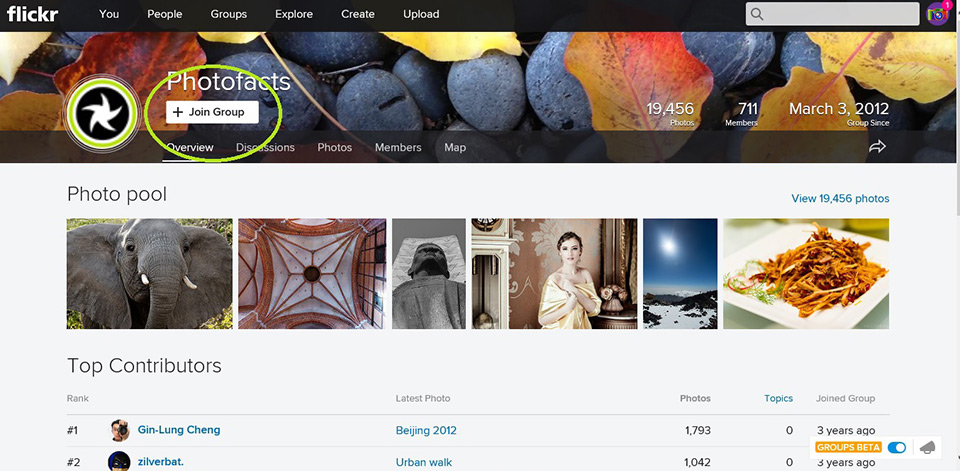Open zilverbat.'s profile link
The width and height of the screenshot is (960, 471).
tap(160, 462)
